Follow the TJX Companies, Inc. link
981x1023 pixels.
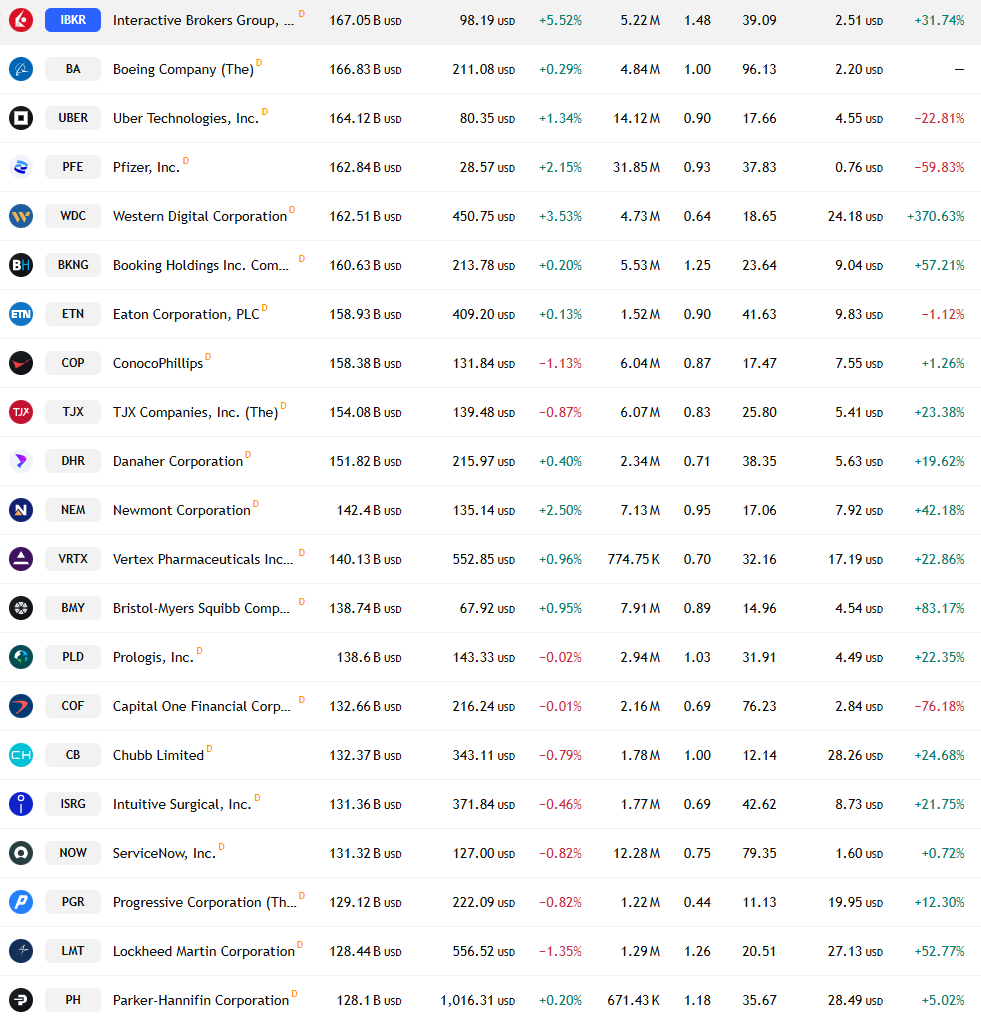click(196, 412)
